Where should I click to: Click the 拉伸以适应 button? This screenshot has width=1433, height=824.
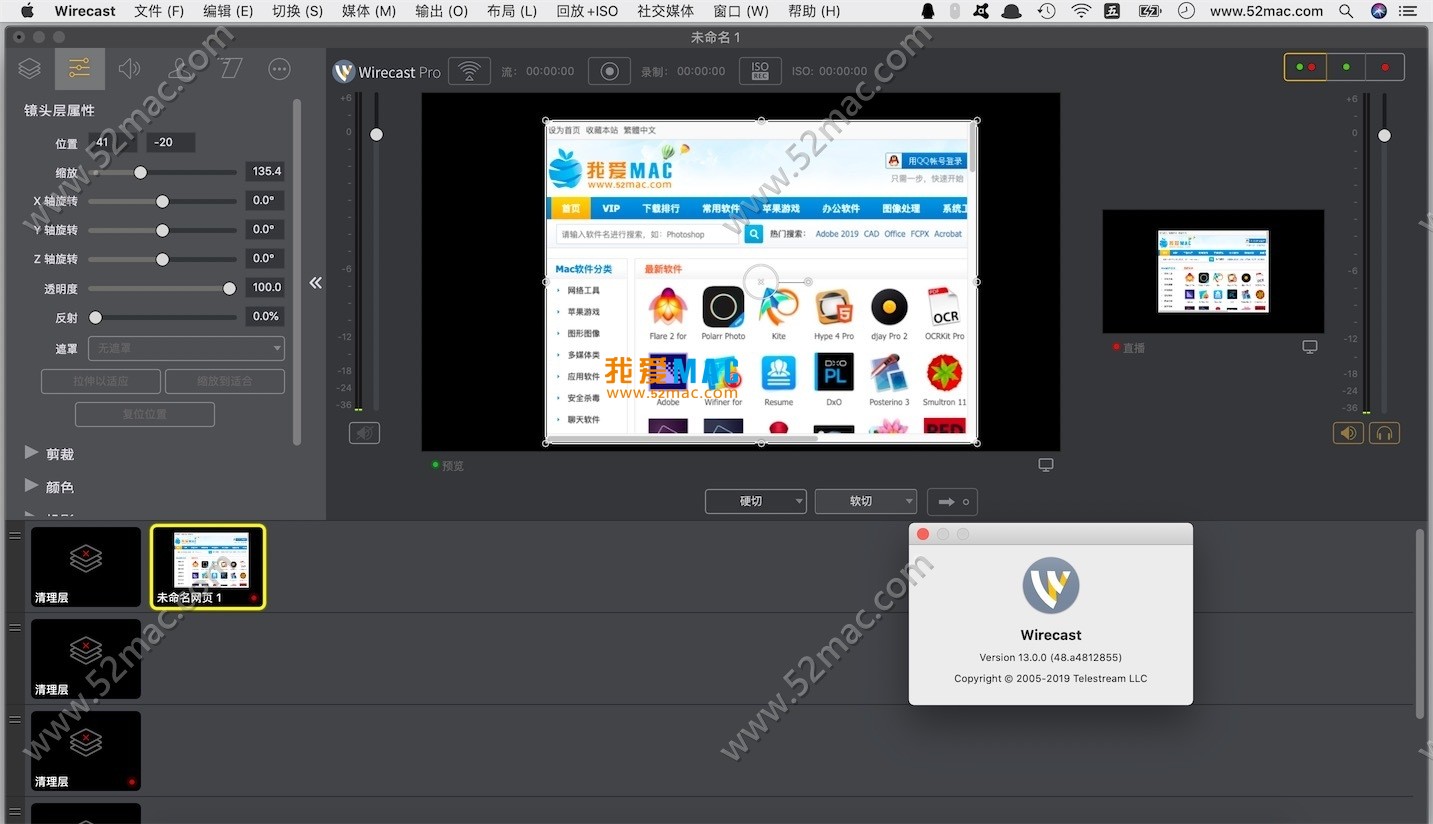coord(100,381)
